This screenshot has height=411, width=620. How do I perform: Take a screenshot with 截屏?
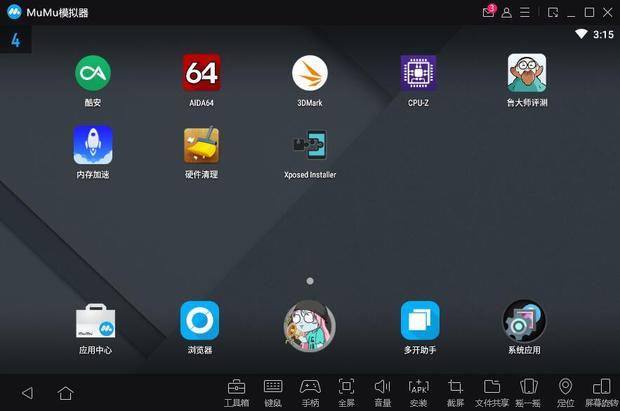click(x=455, y=391)
